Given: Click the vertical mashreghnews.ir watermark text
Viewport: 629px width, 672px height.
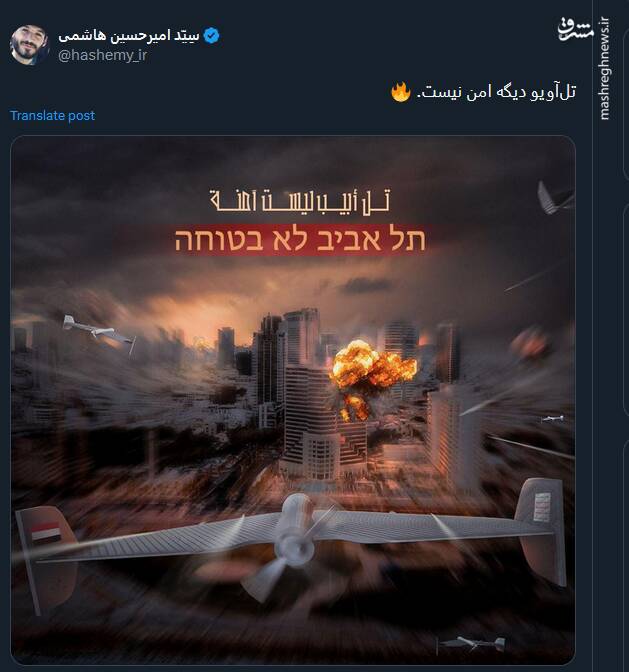Looking at the screenshot, I should click(x=604, y=69).
